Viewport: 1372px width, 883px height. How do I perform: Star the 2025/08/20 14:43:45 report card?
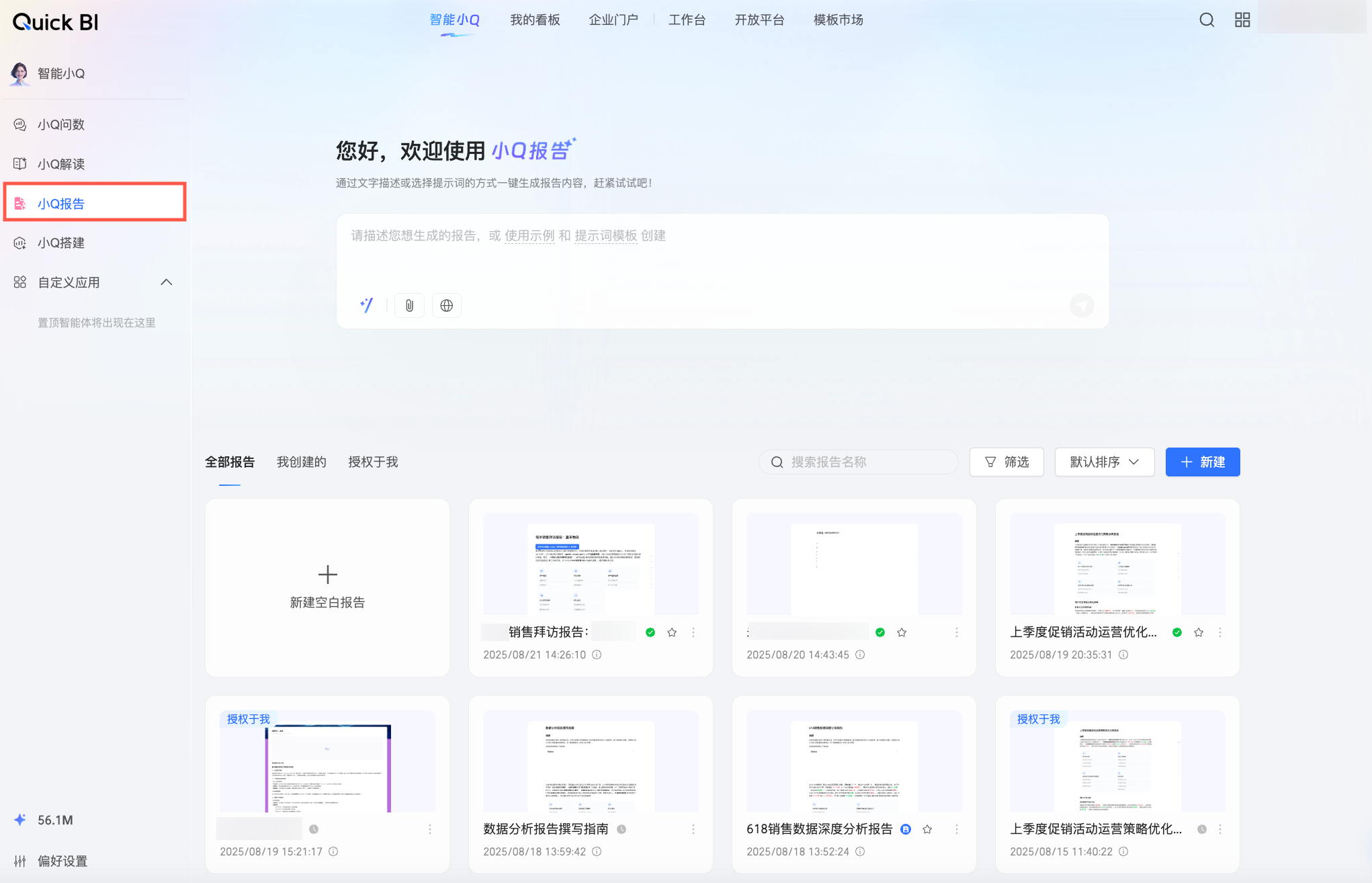pos(902,632)
